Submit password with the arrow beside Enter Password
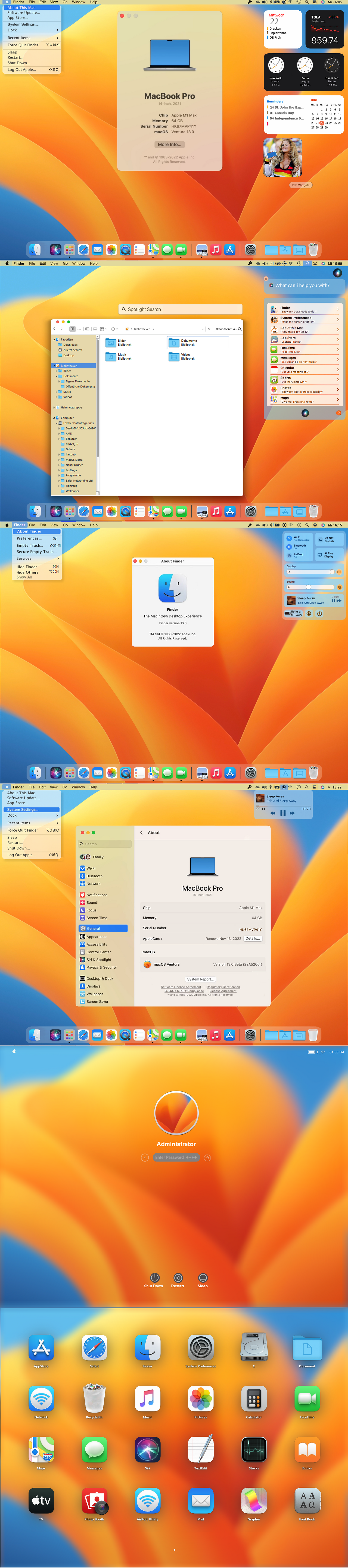 coord(207,1157)
